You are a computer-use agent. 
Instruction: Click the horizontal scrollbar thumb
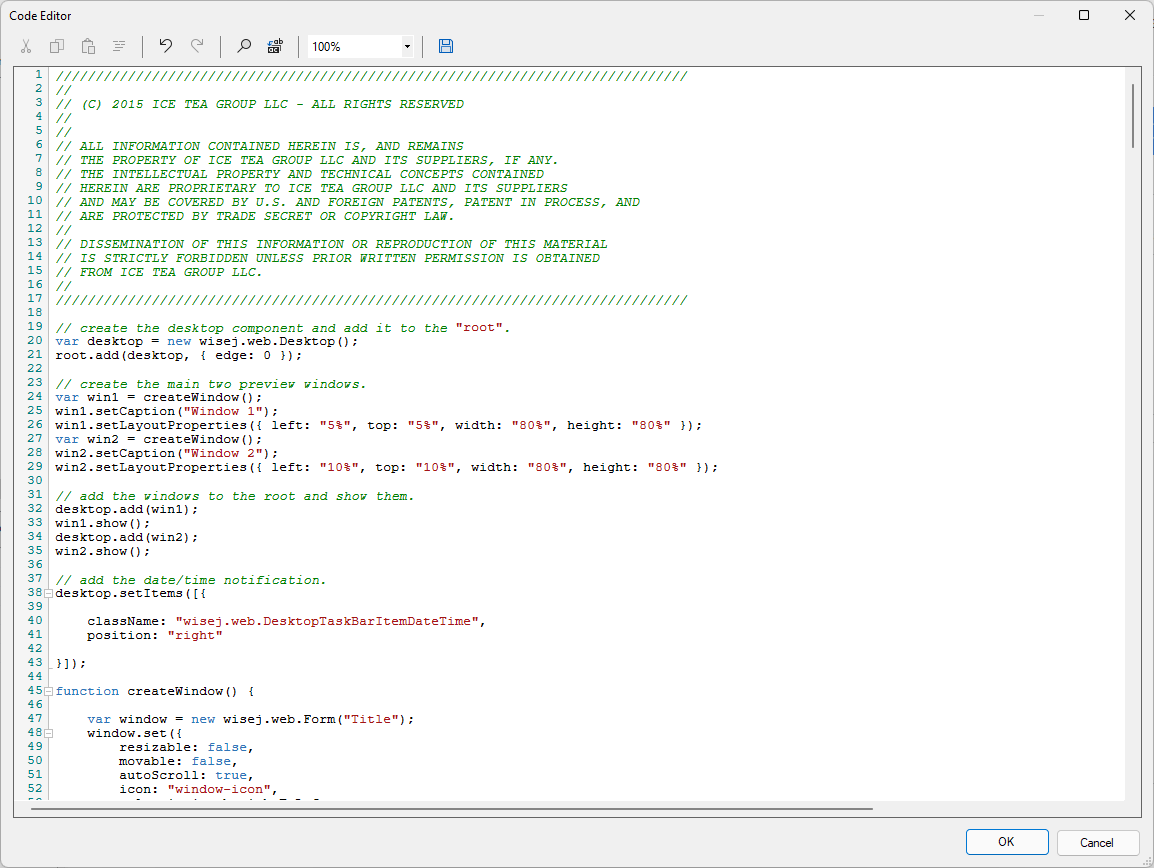click(452, 808)
